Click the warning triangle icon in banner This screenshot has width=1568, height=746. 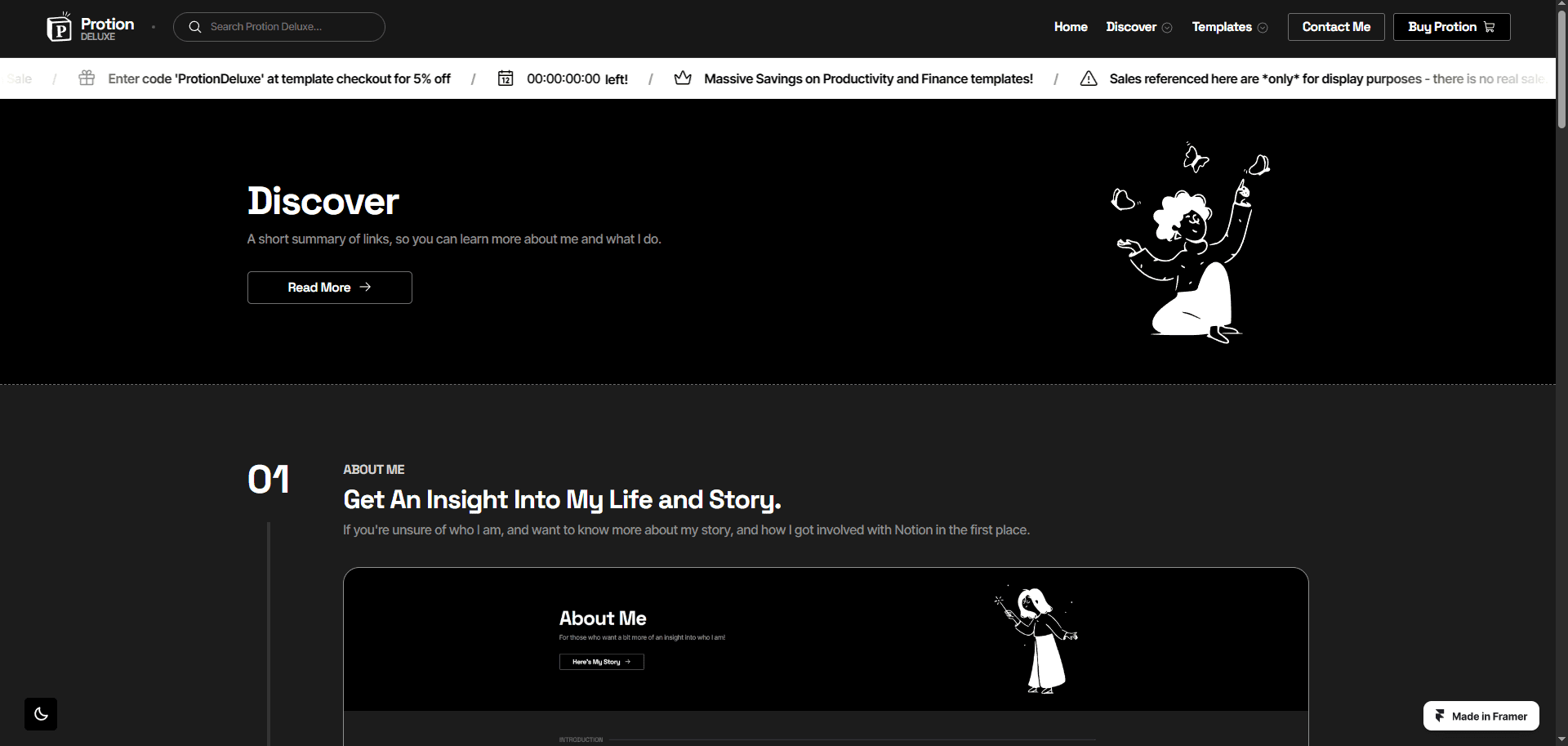(1089, 78)
